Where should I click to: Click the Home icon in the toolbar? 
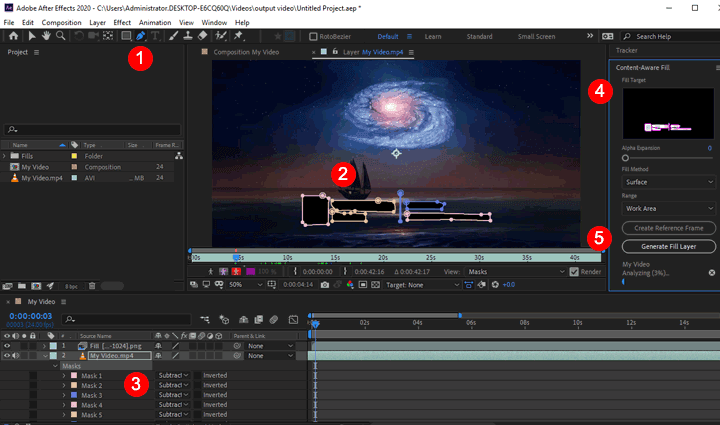point(13,36)
